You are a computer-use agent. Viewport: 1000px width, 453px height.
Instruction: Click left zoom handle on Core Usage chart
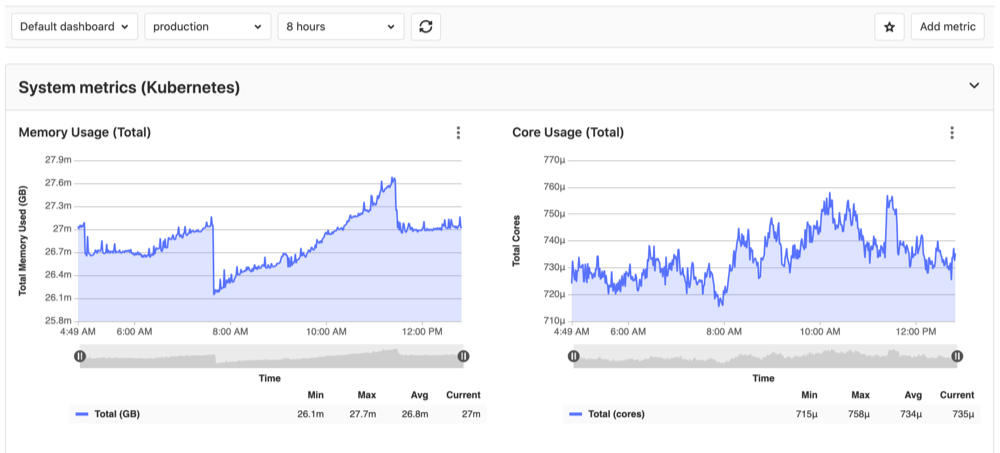[x=574, y=356]
